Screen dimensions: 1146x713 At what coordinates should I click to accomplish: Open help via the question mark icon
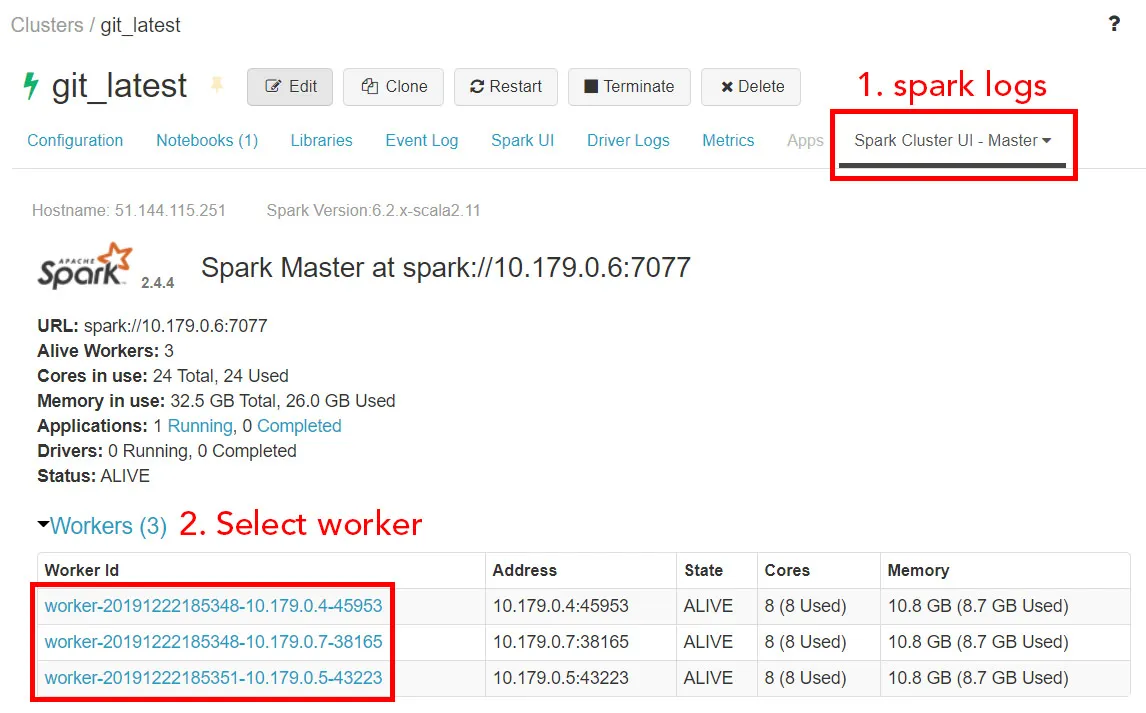point(1114,23)
